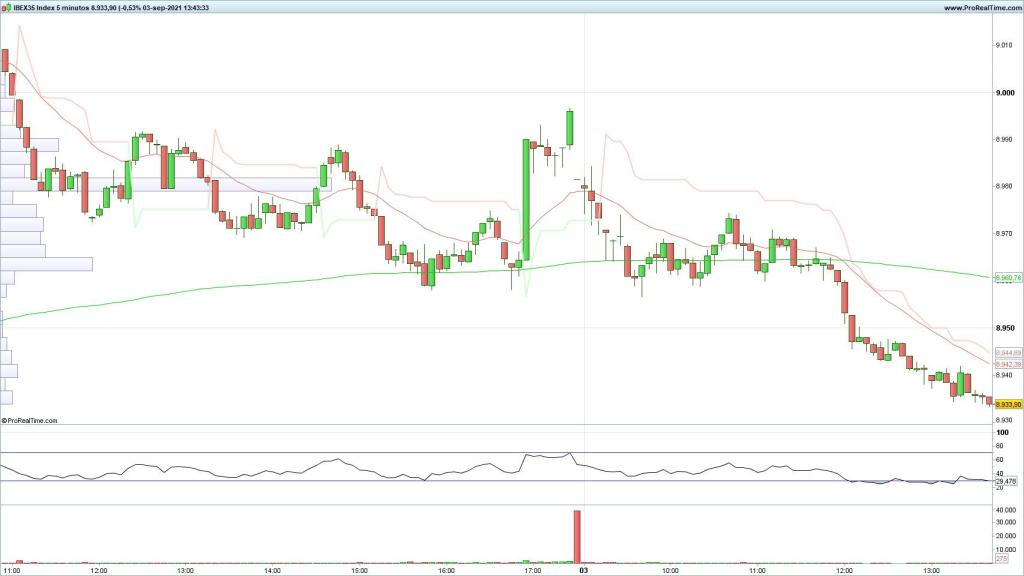The height and width of the screenshot is (576, 1024).
Task: Click the 40.000 level on volume scale
Action: (1006, 511)
